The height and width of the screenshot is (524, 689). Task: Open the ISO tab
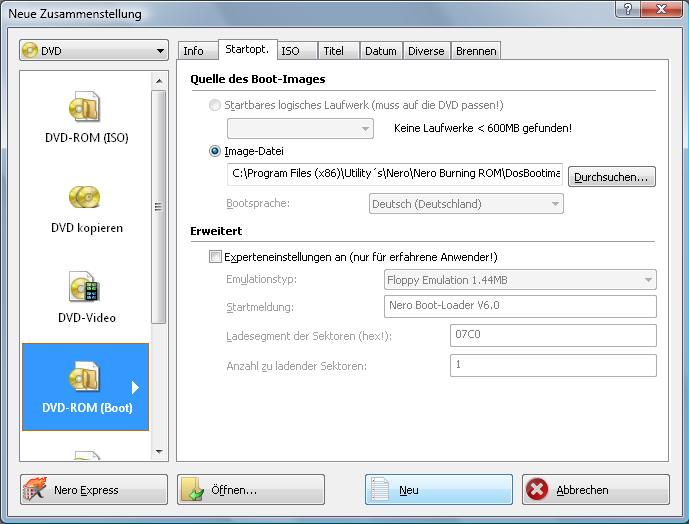click(x=297, y=51)
